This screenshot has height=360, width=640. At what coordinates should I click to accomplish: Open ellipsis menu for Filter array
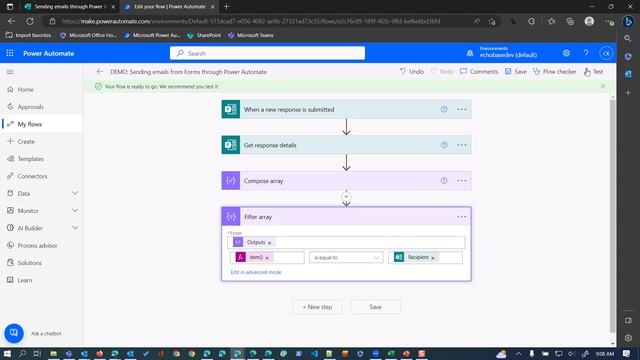point(462,217)
